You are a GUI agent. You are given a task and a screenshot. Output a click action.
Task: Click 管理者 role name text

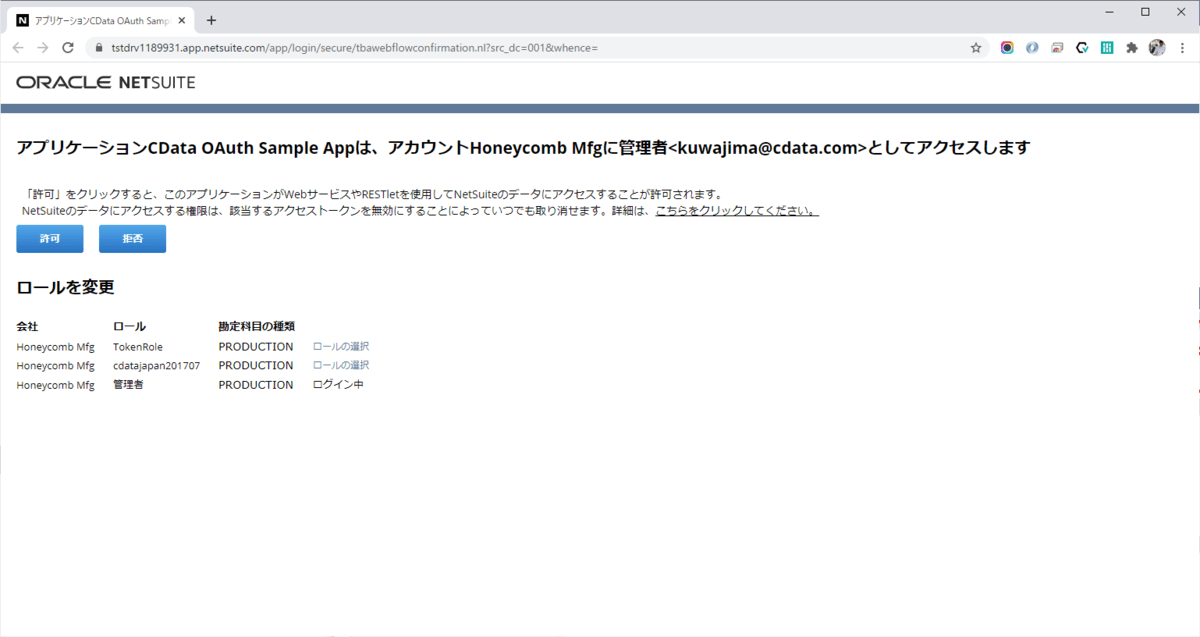(x=128, y=384)
